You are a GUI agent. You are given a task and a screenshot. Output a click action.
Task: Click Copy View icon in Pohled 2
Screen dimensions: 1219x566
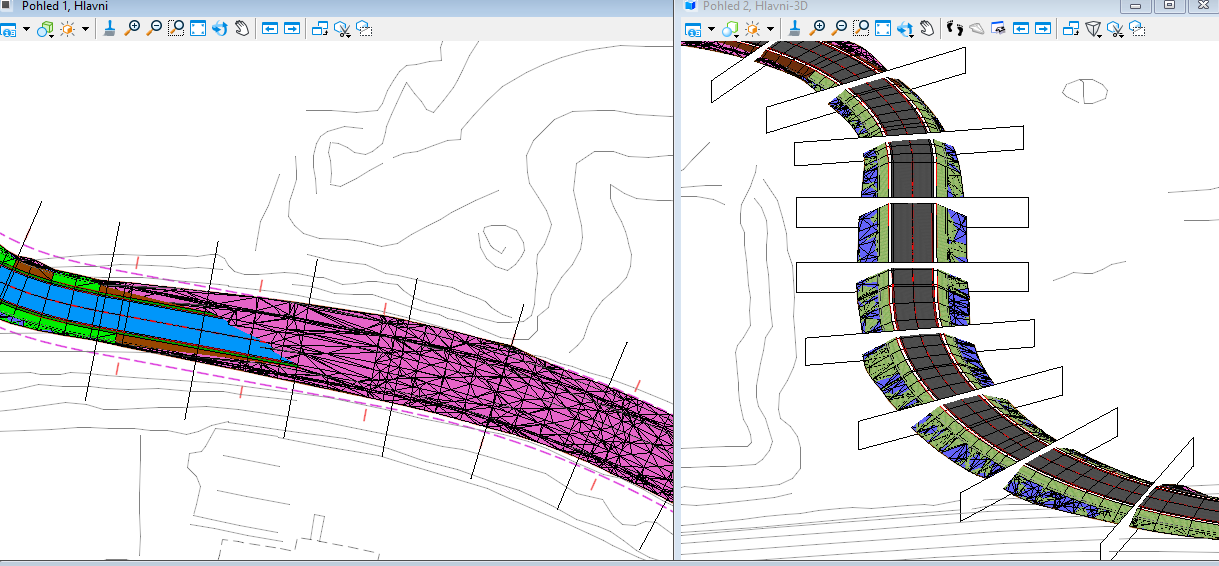(x=1071, y=29)
